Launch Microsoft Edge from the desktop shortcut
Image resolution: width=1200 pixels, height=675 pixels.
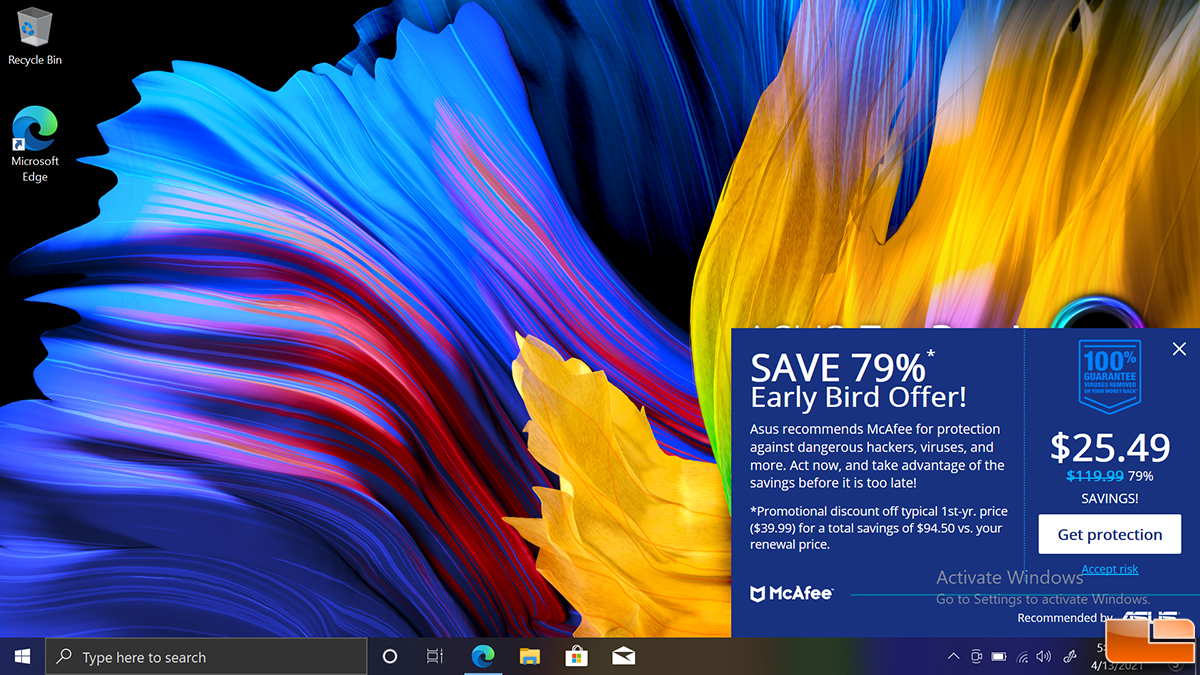[x=35, y=146]
